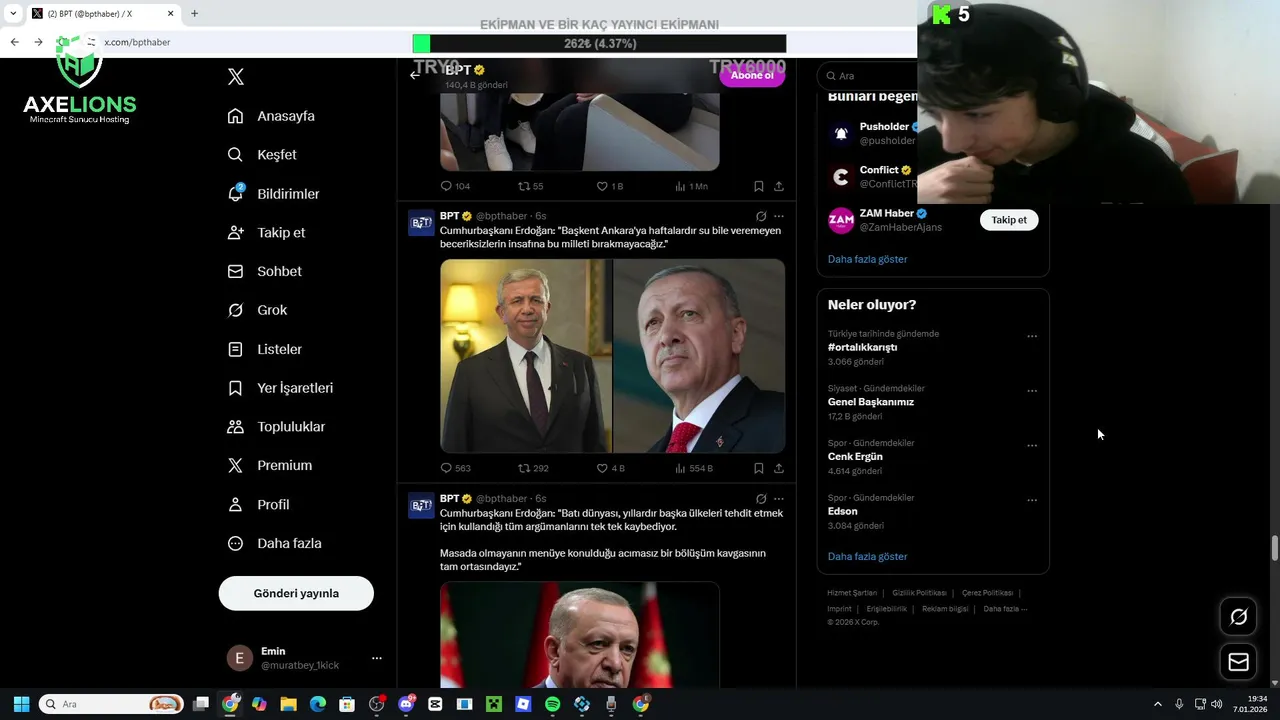Open options for Edson trend
Viewport: 1280px width, 720px height.
[1032, 500]
